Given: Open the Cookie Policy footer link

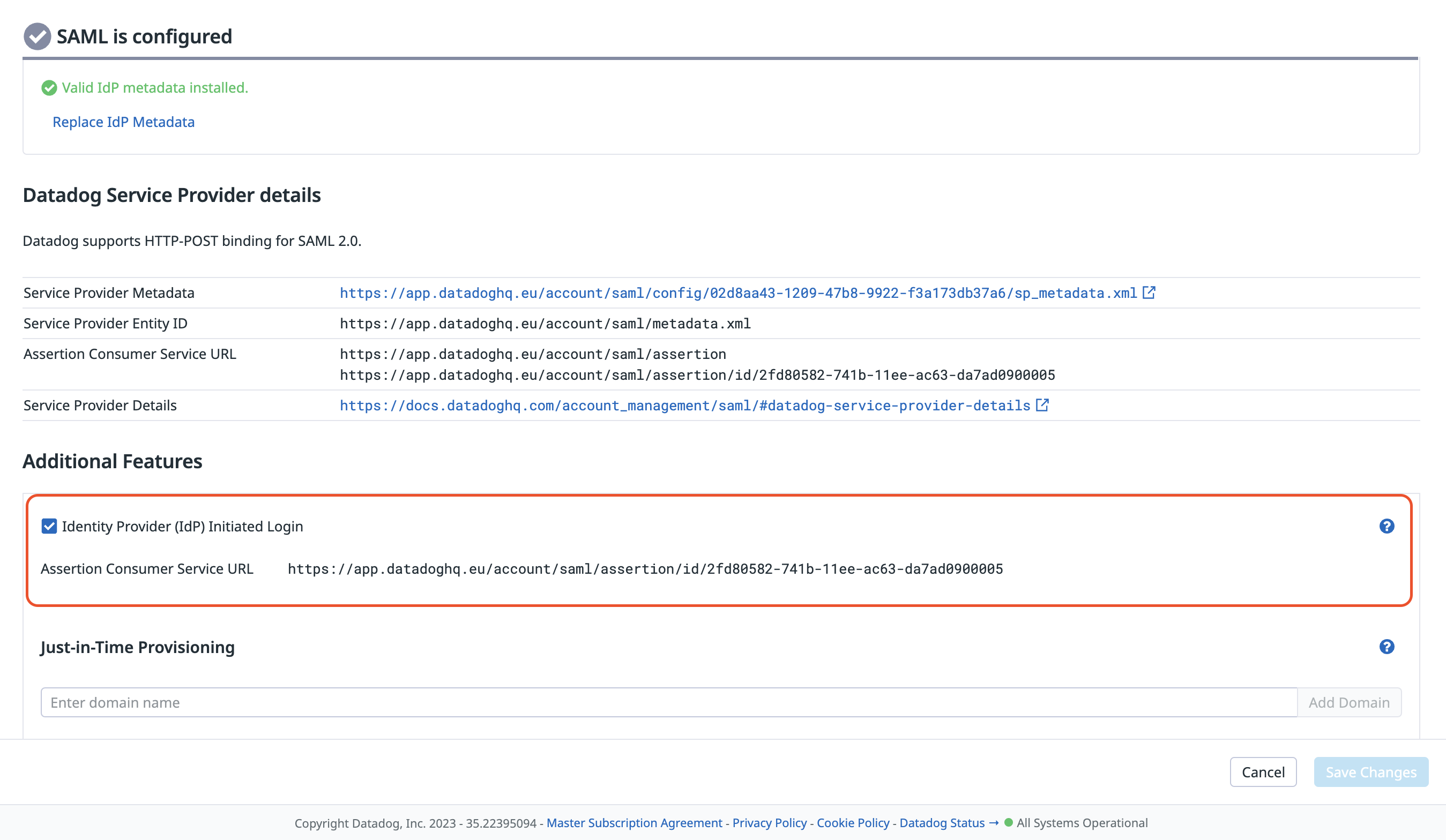Looking at the screenshot, I should click(x=853, y=822).
